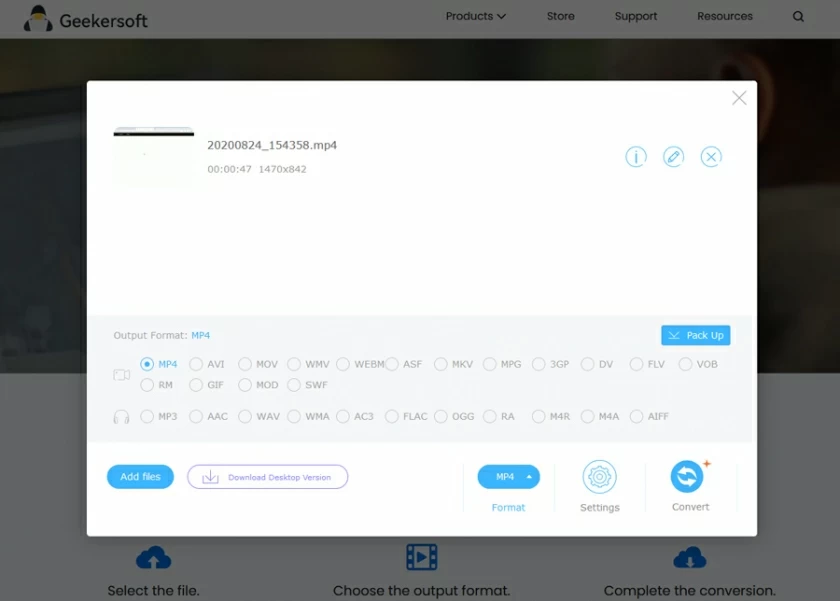Remove the file with the circled X icon
Image resolution: width=840 pixels, height=601 pixels.
pos(711,157)
